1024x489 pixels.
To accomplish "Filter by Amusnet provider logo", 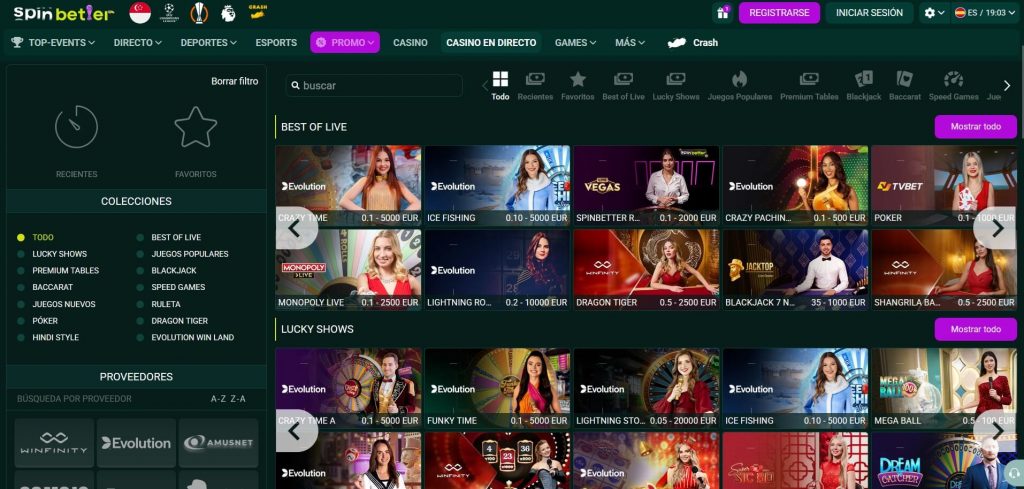I will pos(218,443).
